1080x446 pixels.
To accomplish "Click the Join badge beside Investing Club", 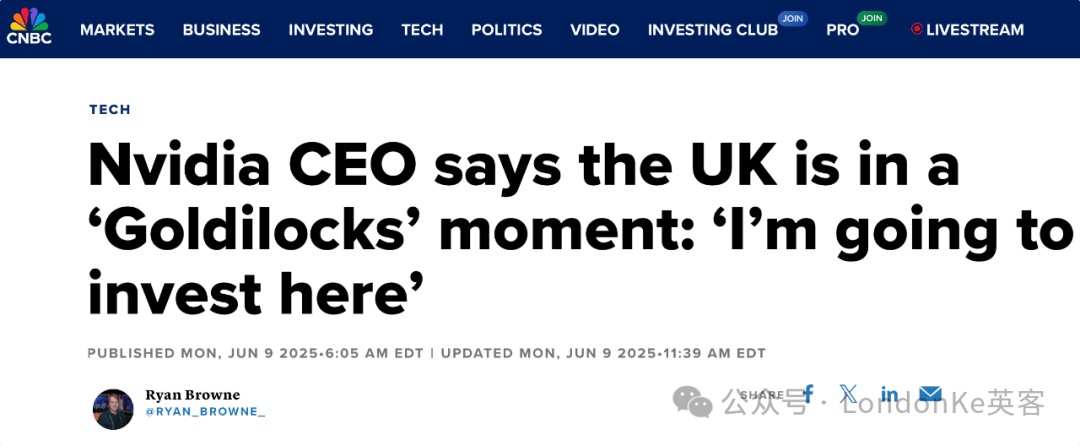I will [793, 19].
